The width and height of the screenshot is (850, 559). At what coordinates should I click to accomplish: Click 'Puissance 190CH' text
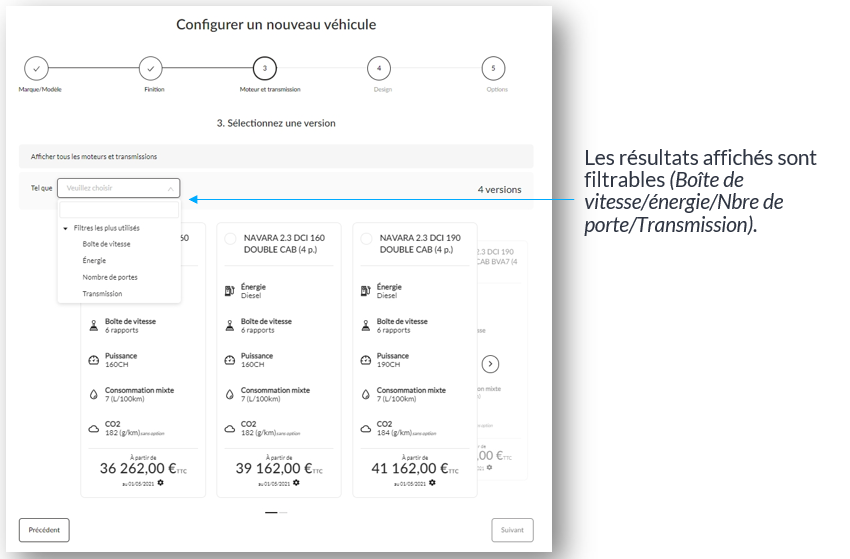(x=393, y=360)
